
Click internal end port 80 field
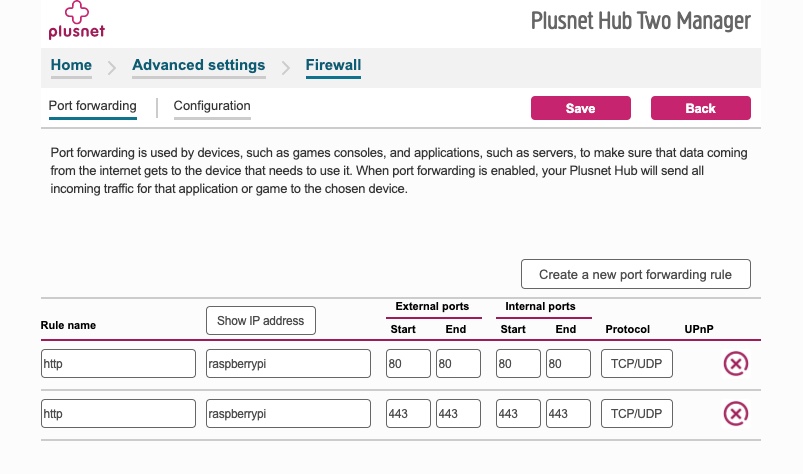coord(568,364)
